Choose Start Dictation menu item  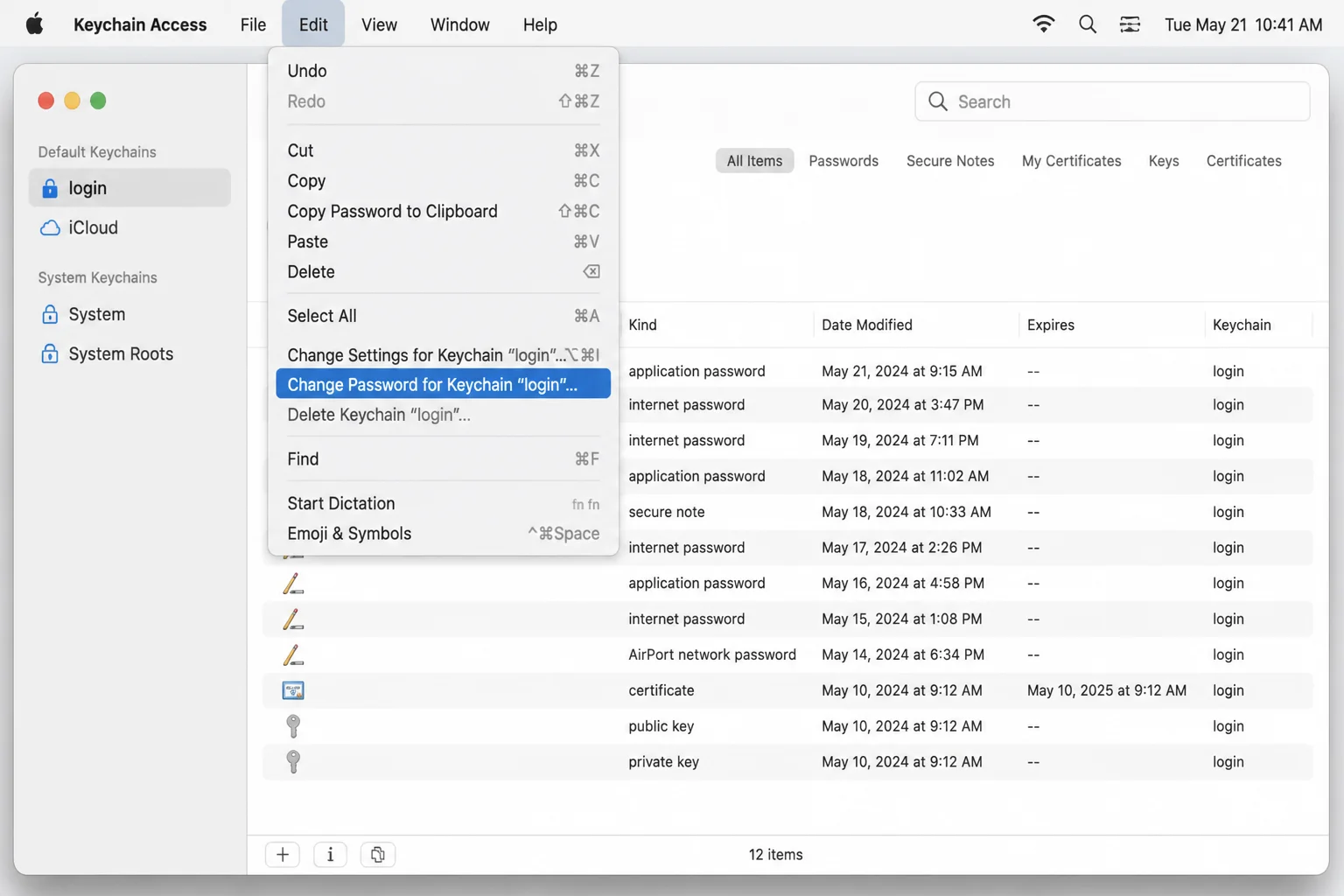click(x=443, y=503)
